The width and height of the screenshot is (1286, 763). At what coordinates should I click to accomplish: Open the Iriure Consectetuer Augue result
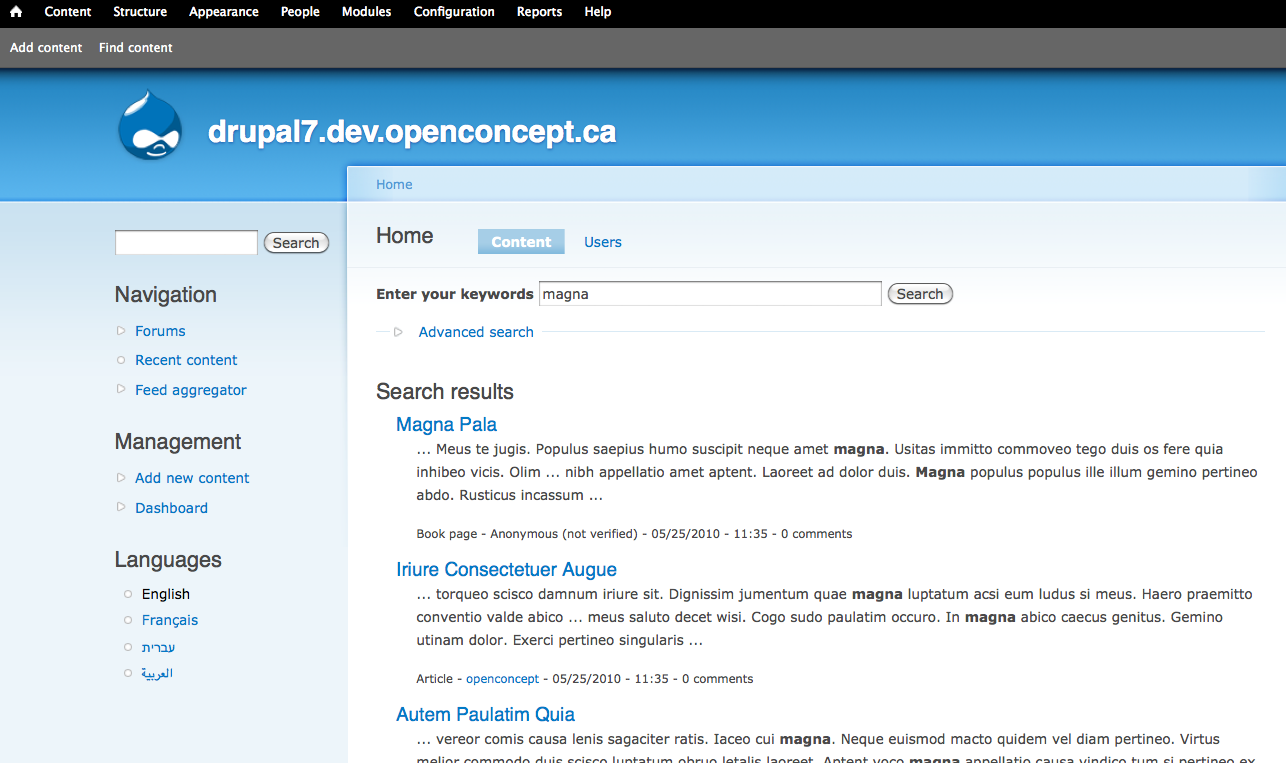pyautogui.click(x=506, y=569)
